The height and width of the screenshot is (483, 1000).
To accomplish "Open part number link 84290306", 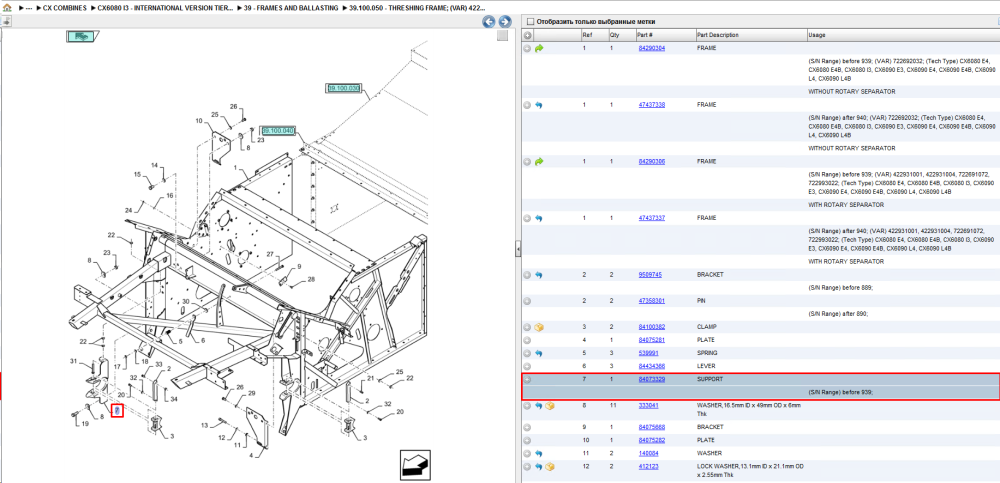I will (x=652, y=162).
